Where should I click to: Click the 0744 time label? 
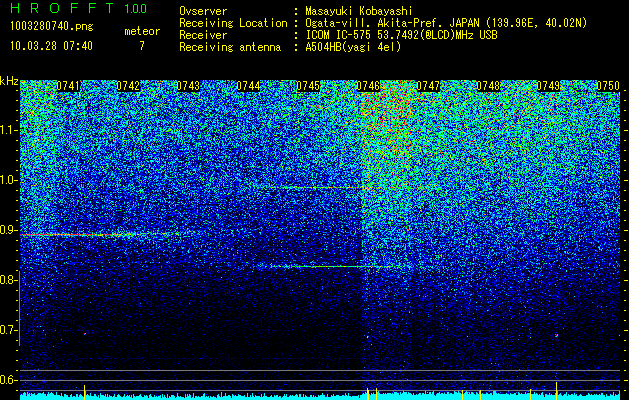tap(248, 86)
